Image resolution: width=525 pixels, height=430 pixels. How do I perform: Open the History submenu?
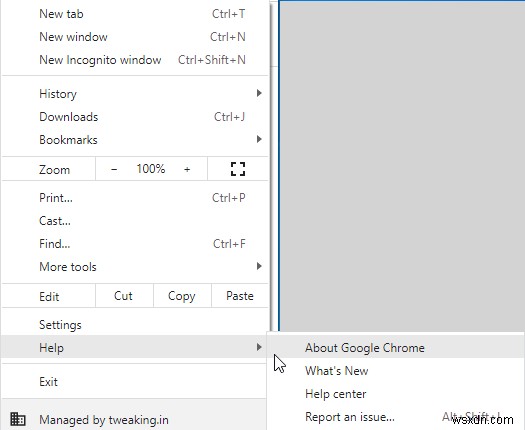[135, 94]
